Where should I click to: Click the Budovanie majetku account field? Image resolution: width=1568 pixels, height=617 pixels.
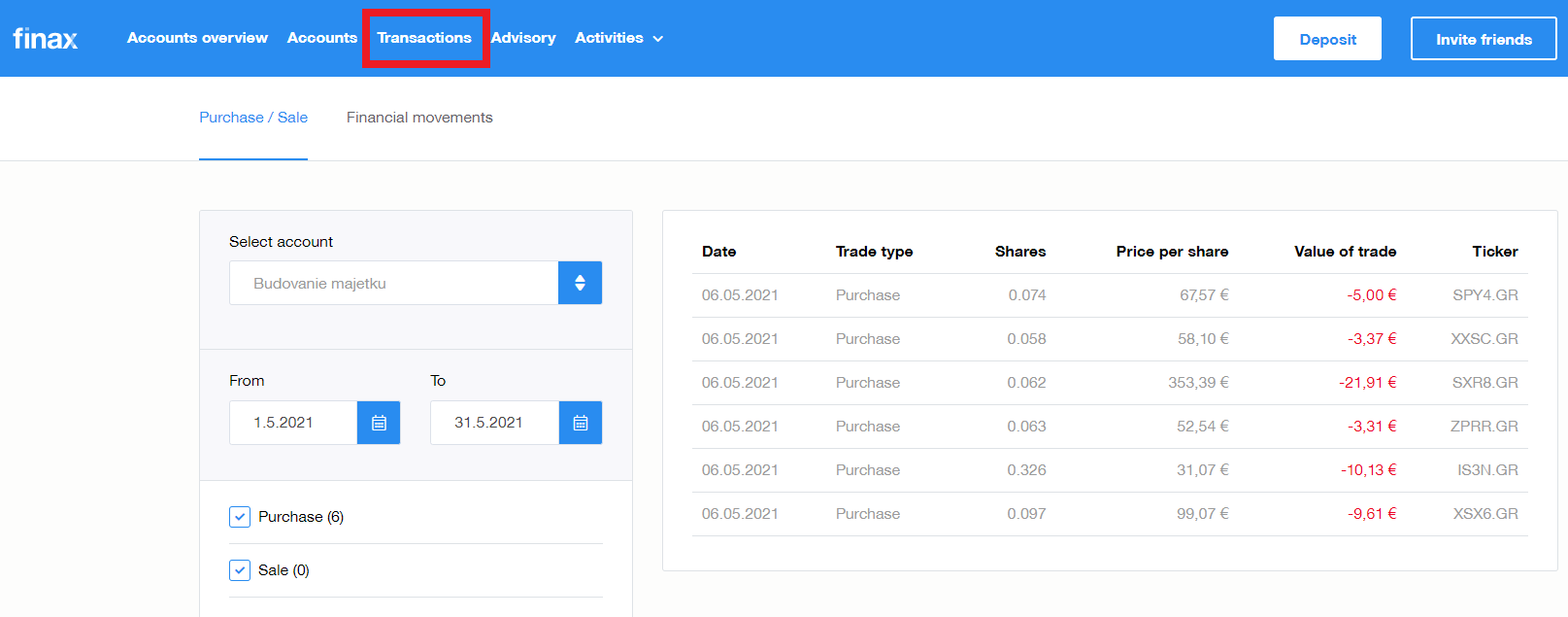(393, 283)
